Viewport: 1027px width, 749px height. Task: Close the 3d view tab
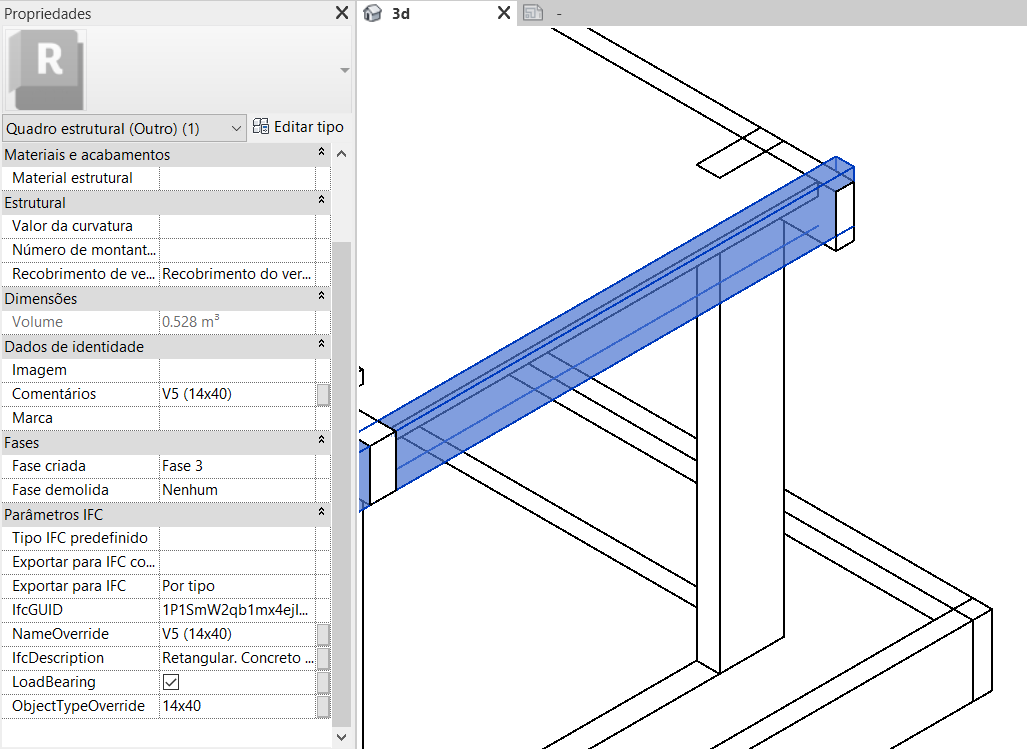pyautogui.click(x=504, y=12)
